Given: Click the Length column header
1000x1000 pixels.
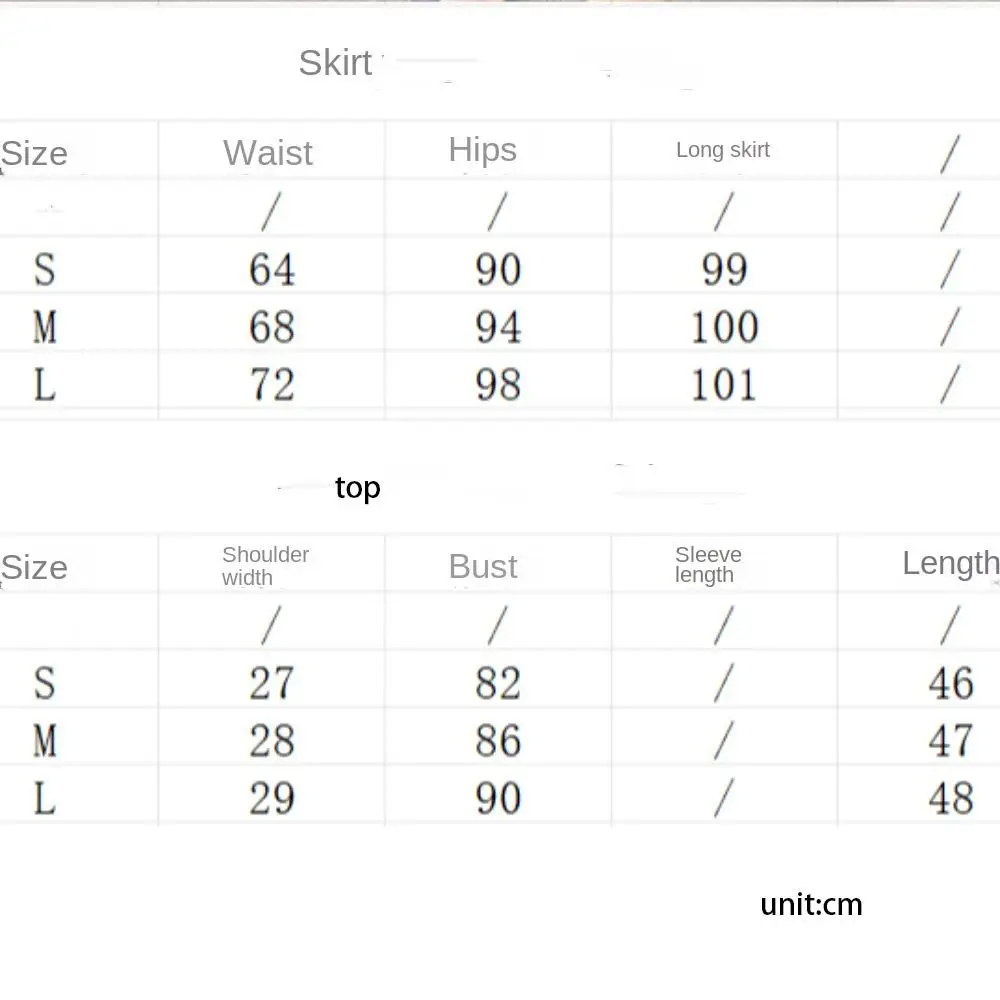Looking at the screenshot, I should pyautogui.click(x=950, y=564).
